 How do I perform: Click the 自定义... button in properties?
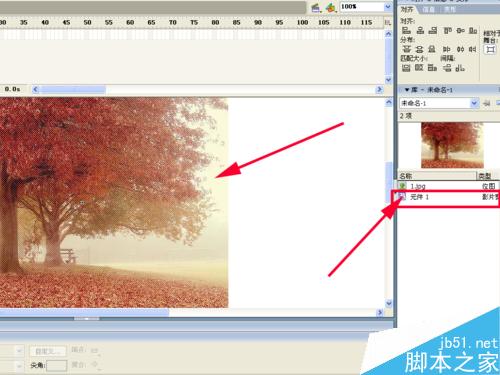(x=48, y=351)
